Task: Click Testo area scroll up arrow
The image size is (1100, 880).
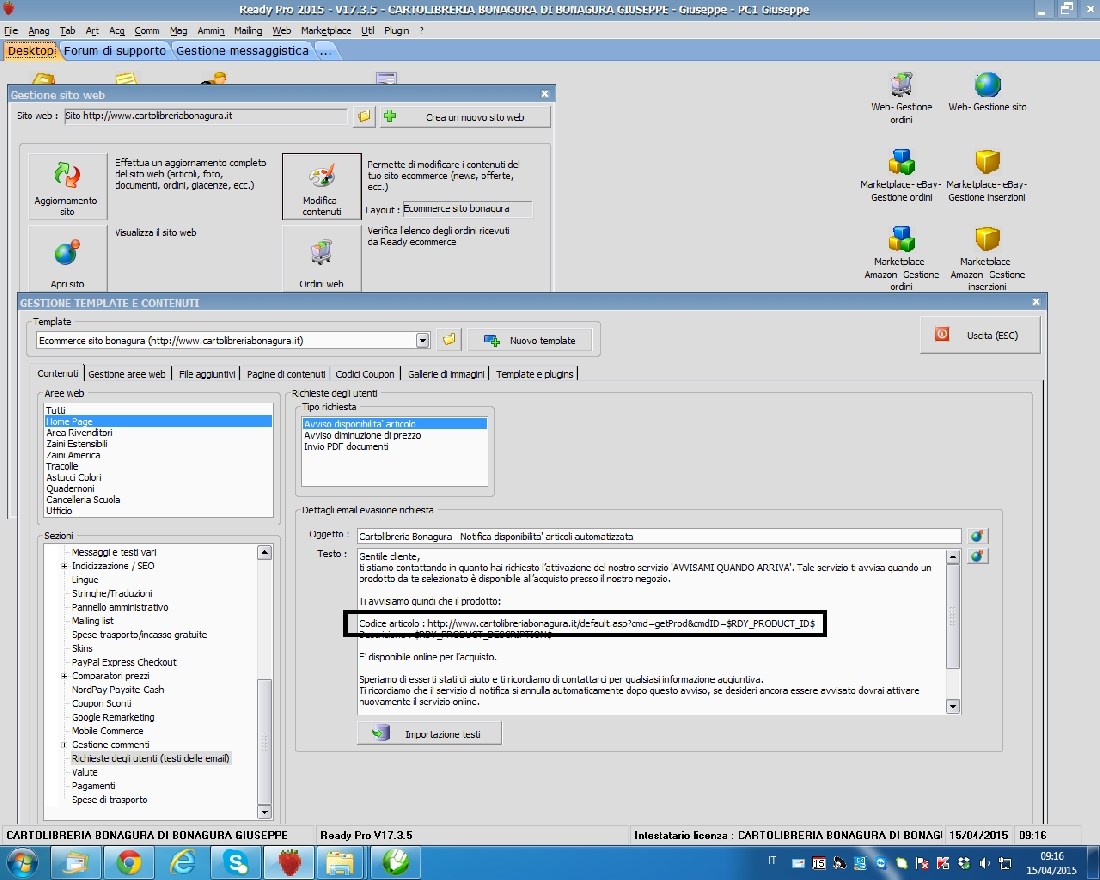Action: pyautogui.click(x=953, y=558)
